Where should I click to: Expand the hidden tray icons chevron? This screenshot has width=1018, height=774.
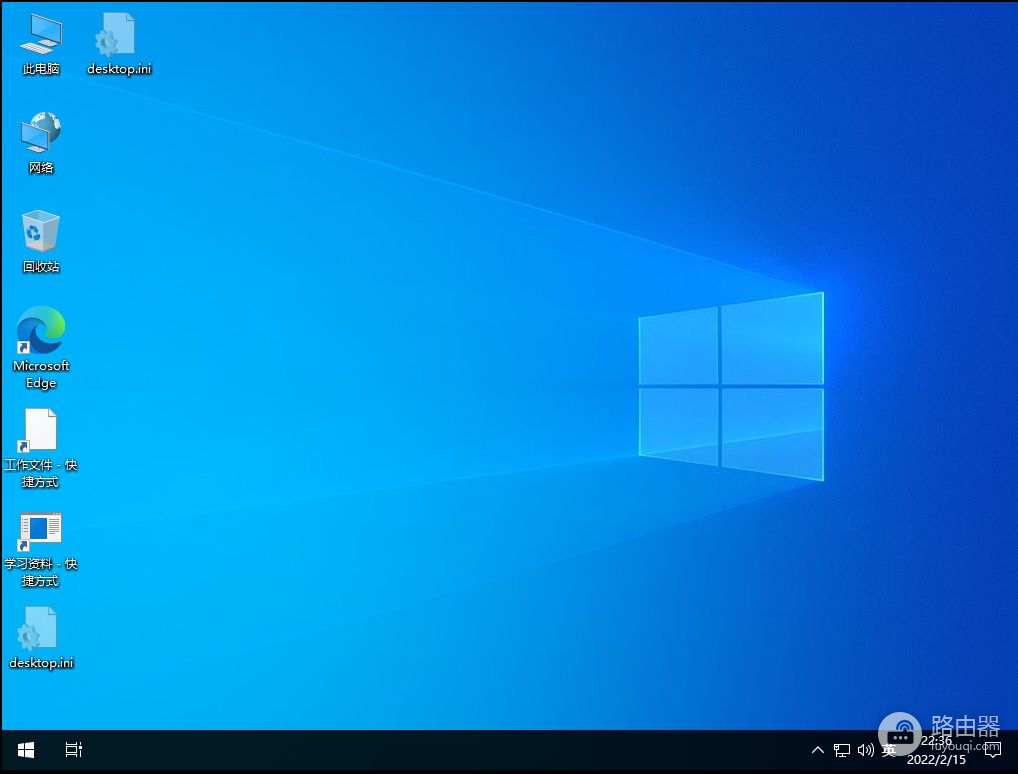coord(818,750)
